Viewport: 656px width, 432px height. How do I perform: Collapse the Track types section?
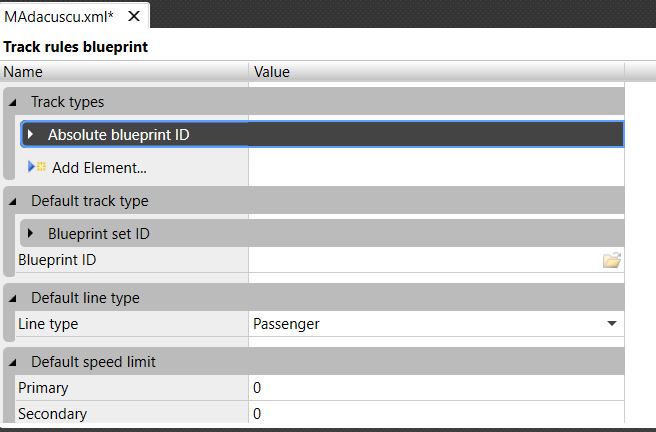click(x=13, y=102)
